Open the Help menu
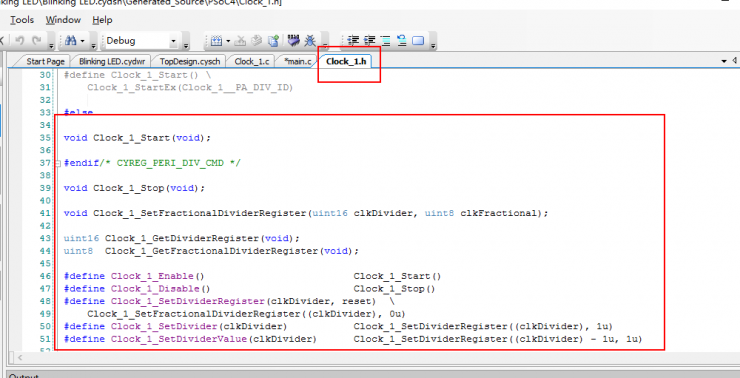 (102, 20)
